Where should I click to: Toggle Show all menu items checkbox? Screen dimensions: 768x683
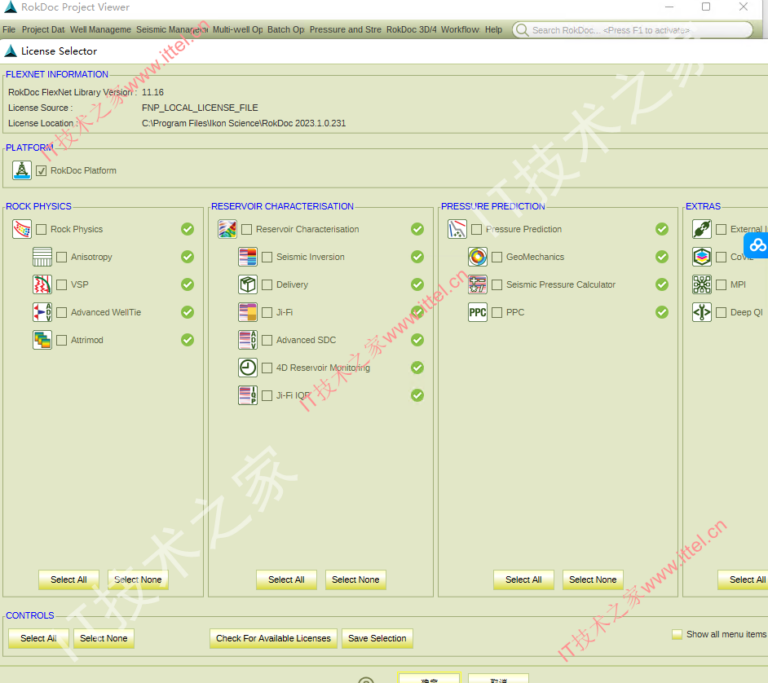[677, 634]
